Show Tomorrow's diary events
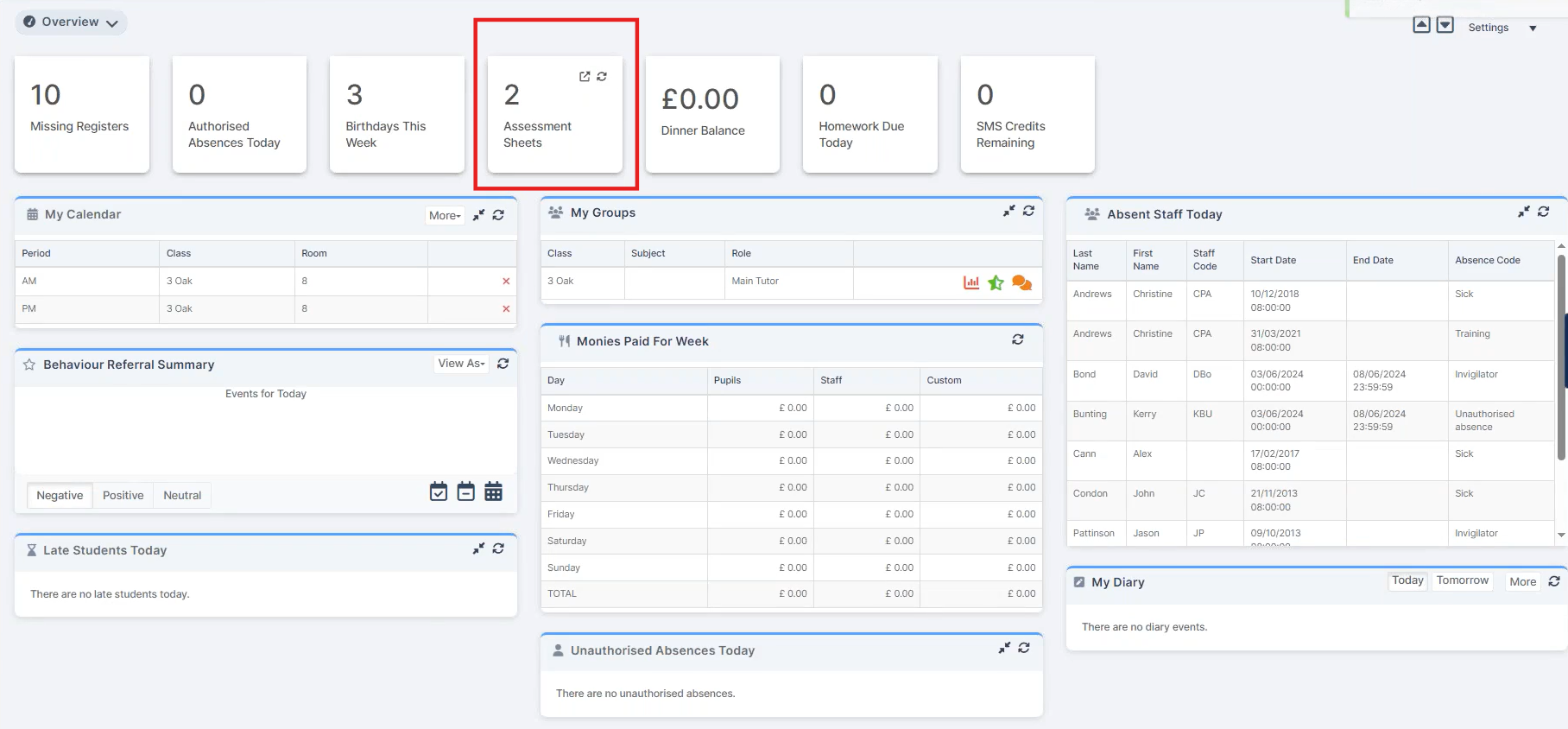 (x=1462, y=581)
